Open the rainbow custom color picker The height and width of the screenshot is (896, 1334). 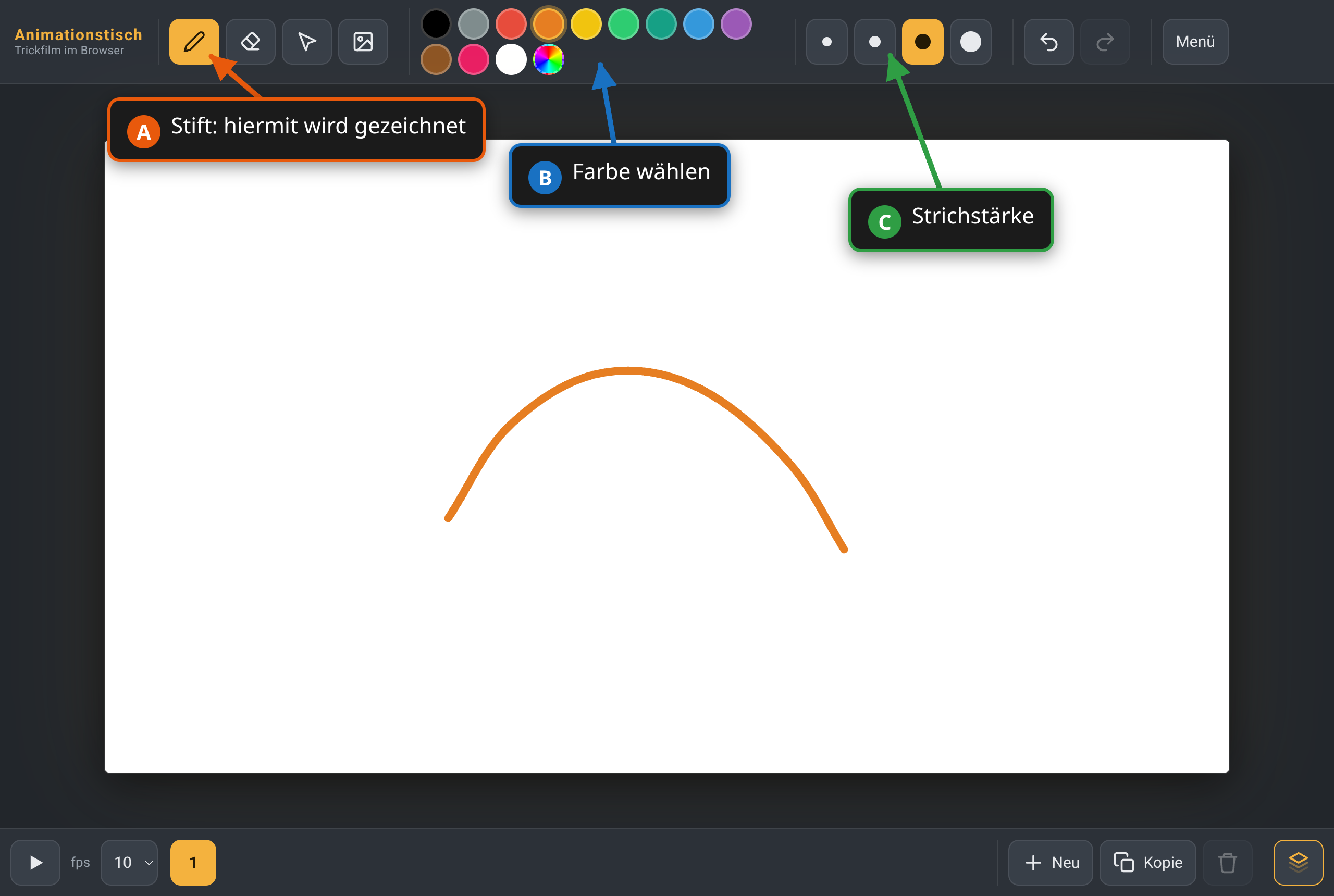pos(549,59)
